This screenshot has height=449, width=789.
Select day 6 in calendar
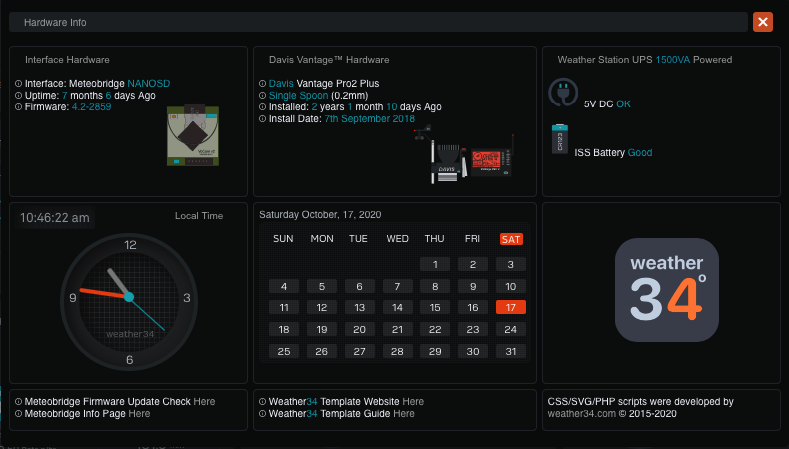(x=359, y=286)
